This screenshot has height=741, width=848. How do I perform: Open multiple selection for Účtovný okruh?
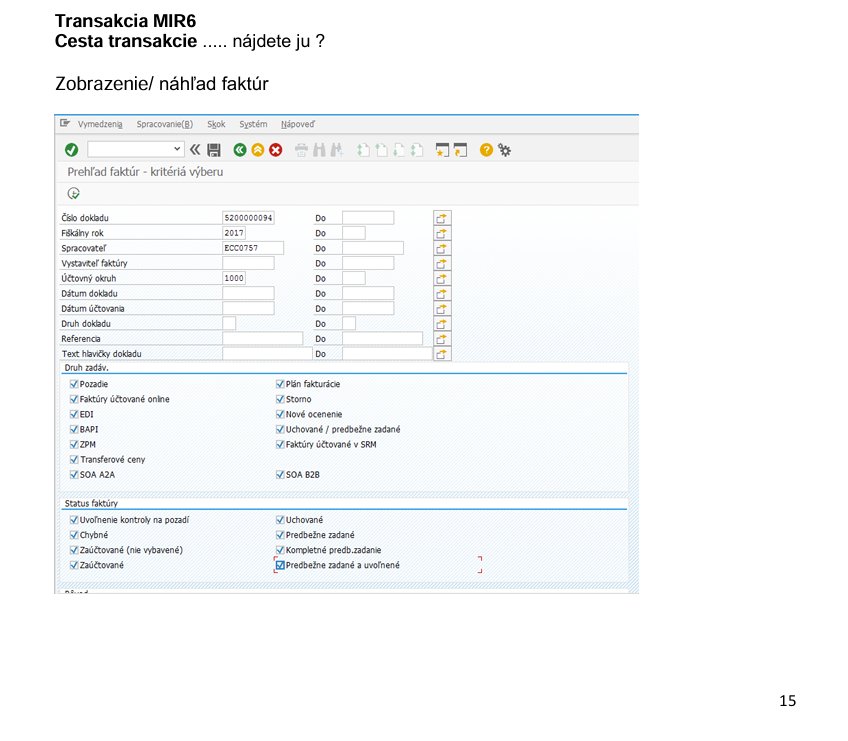(x=442, y=278)
